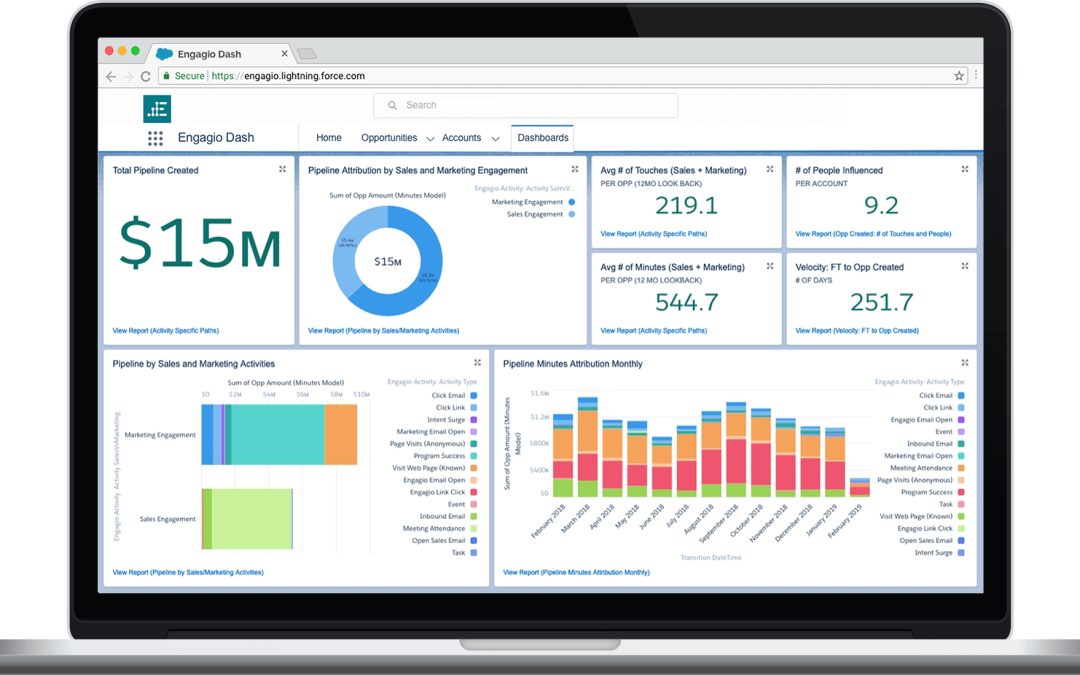Click the 219.1 touches value
The height and width of the screenshot is (675, 1080).
pos(687,205)
